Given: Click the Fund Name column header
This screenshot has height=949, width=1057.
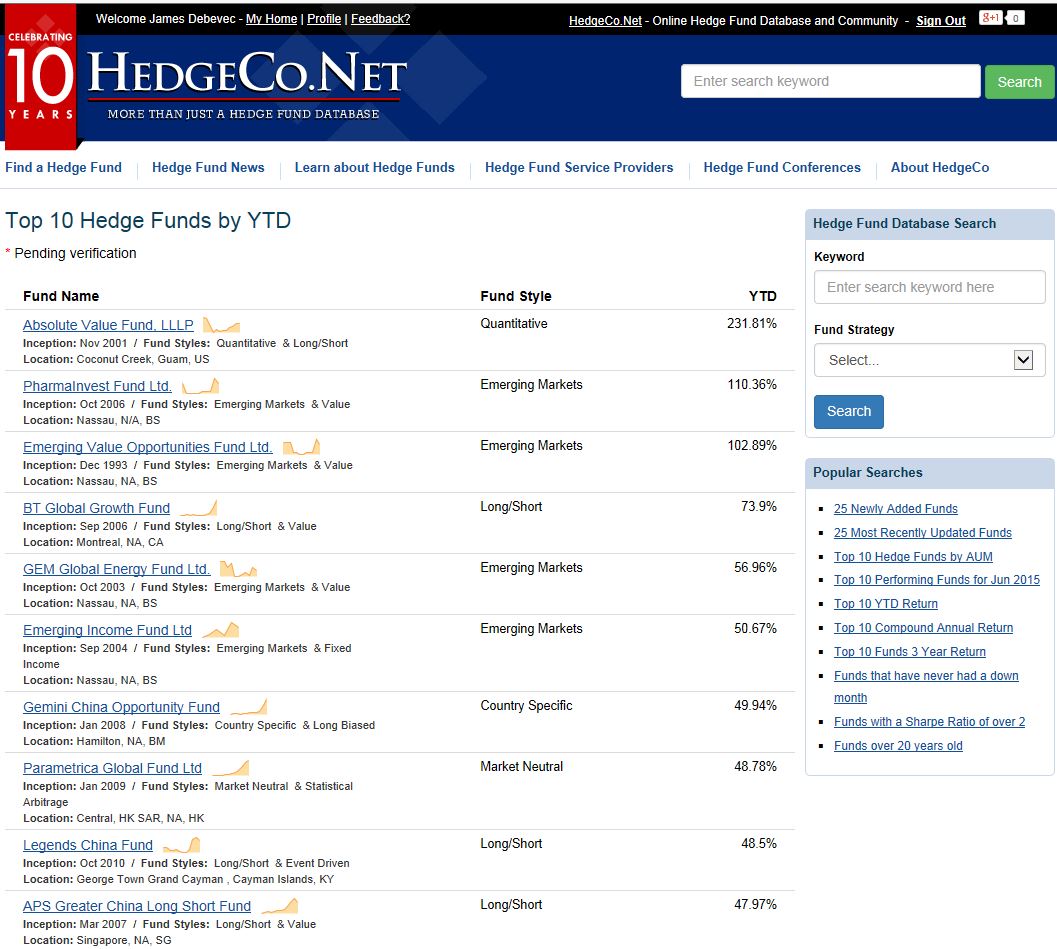Looking at the screenshot, I should (x=61, y=296).
